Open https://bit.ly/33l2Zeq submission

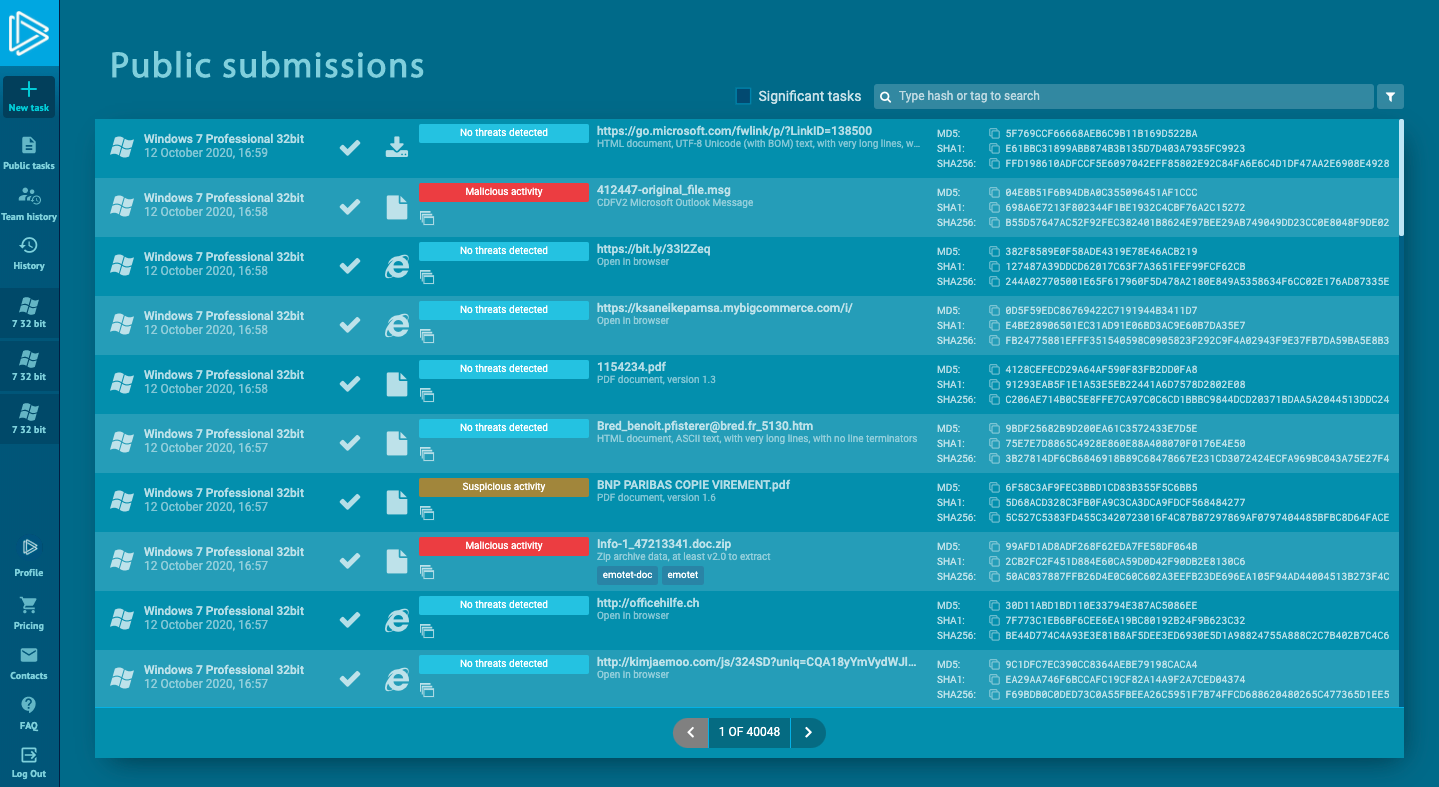pos(653,249)
